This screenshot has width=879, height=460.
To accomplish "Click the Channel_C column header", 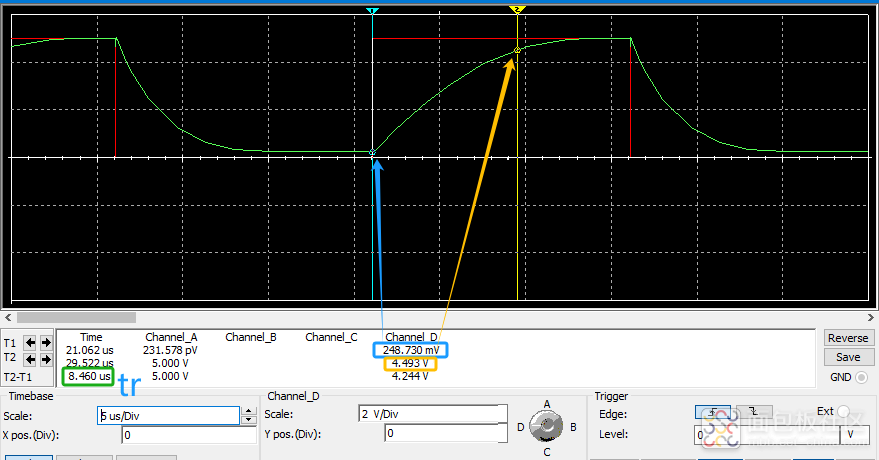I will (x=331, y=337).
